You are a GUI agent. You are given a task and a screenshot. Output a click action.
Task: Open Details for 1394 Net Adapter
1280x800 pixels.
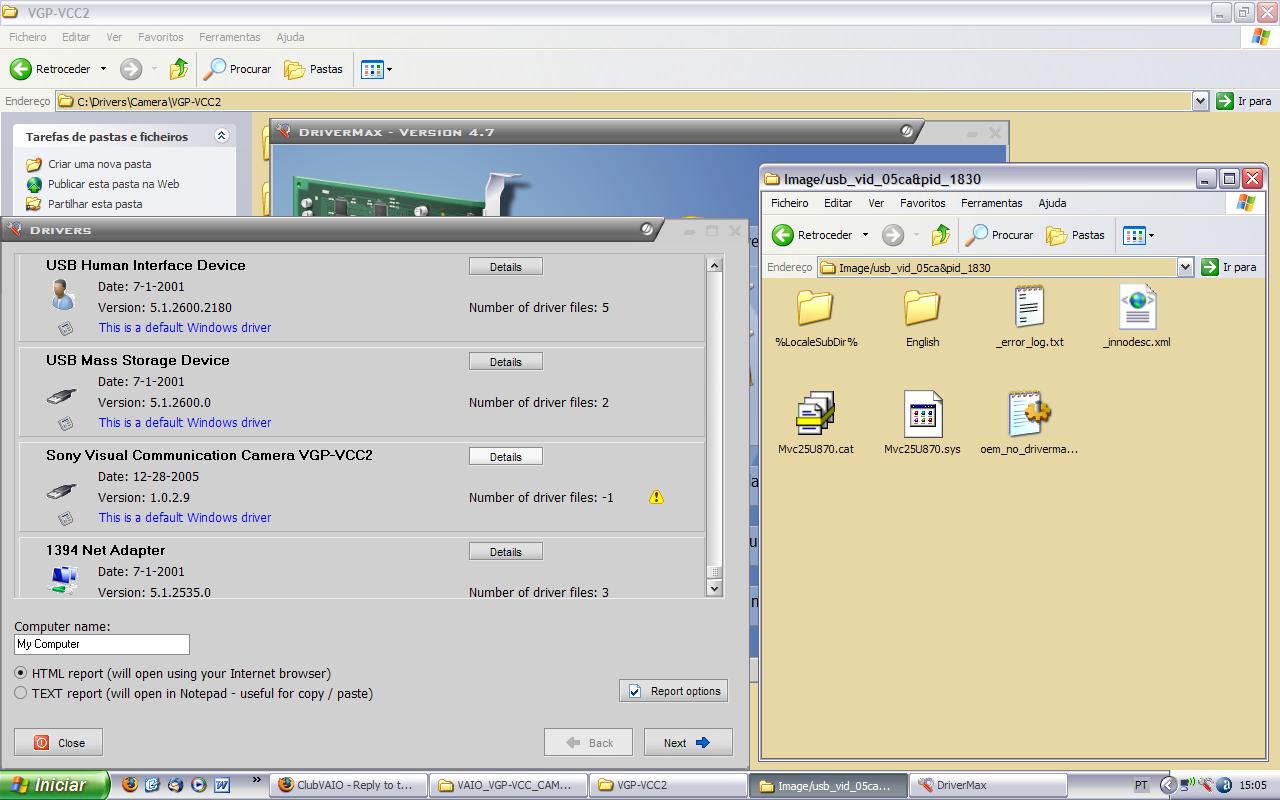click(x=505, y=552)
